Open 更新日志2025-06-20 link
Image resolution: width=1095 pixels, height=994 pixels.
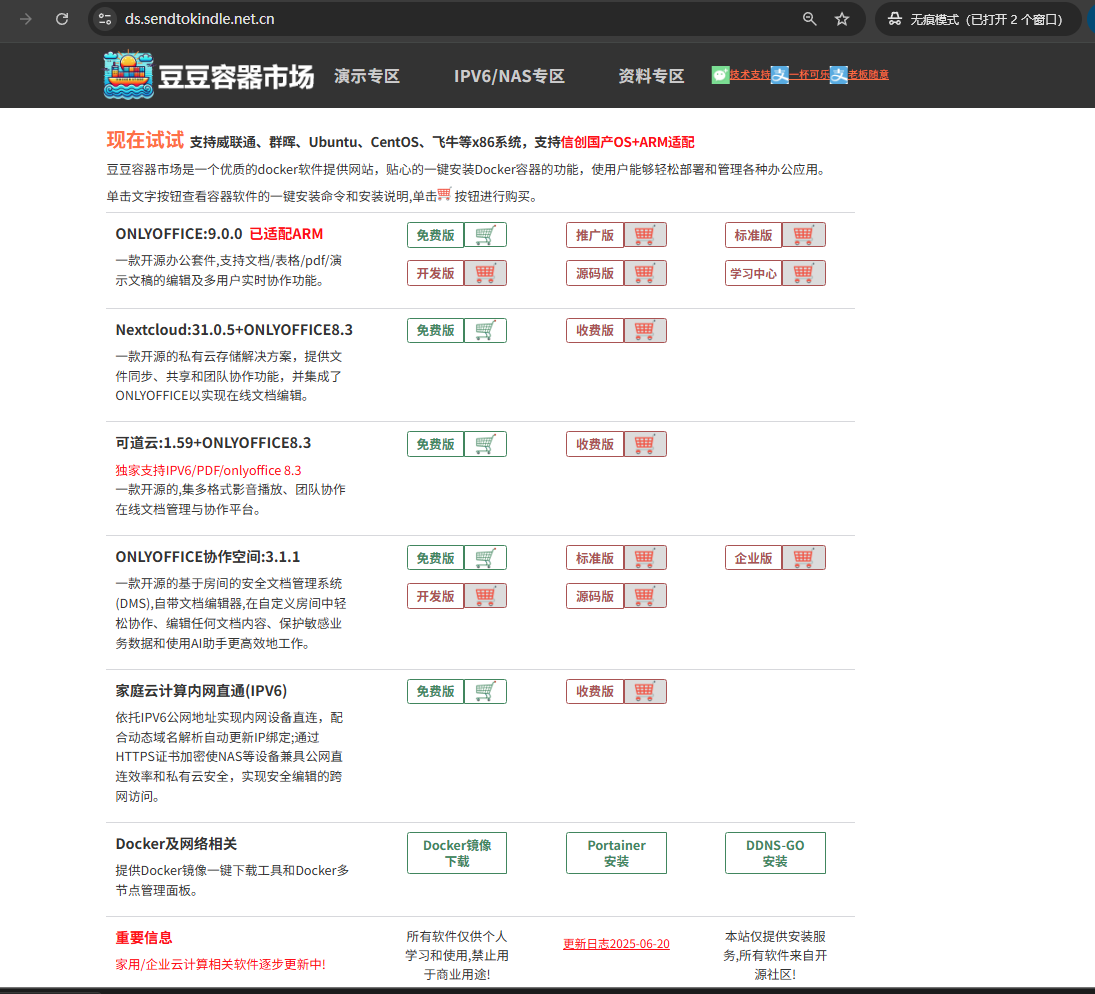point(616,944)
